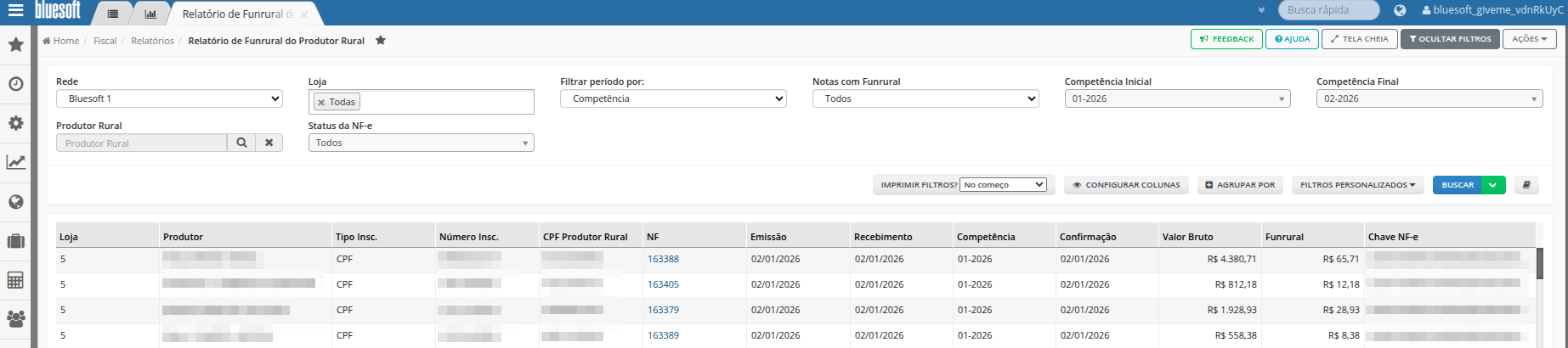Click the magnifier search for Produtor Rural
Viewport: 1568px width, 348px height.
(241, 143)
